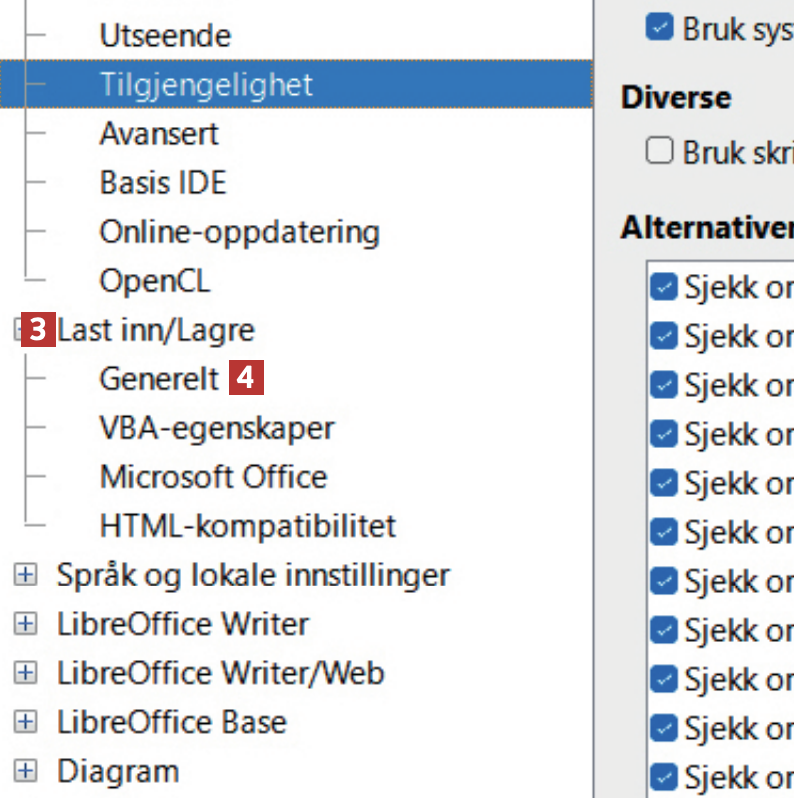Uncheck the last visible 'Sjekk' list item
The height and width of the screenshot is (798, 794).
663,776
